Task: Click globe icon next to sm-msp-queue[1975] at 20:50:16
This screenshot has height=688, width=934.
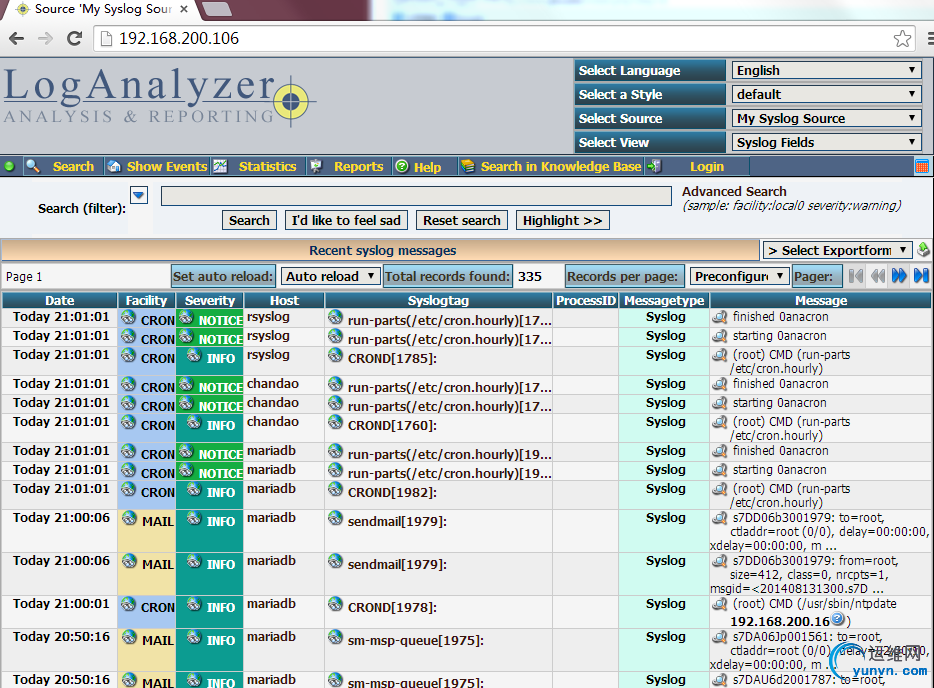Action: point(335,637)
